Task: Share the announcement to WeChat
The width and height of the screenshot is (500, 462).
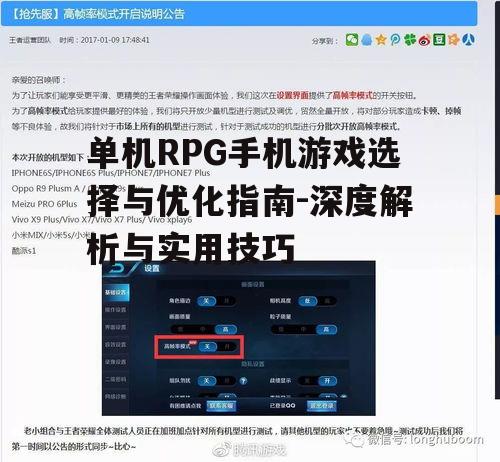Action: pyautogui.click(x=352, y=40)
